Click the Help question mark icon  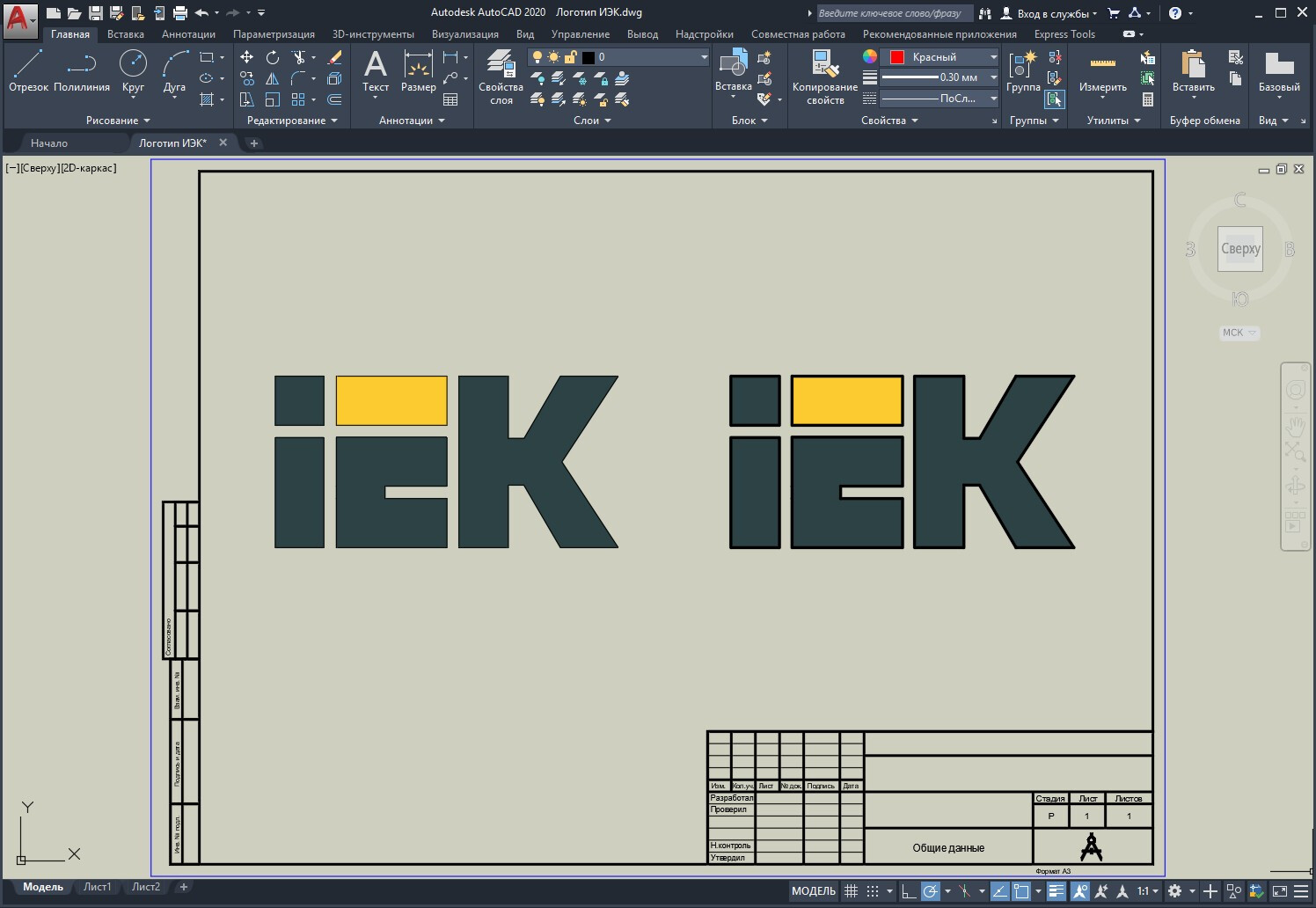(x=1175, y=13)
